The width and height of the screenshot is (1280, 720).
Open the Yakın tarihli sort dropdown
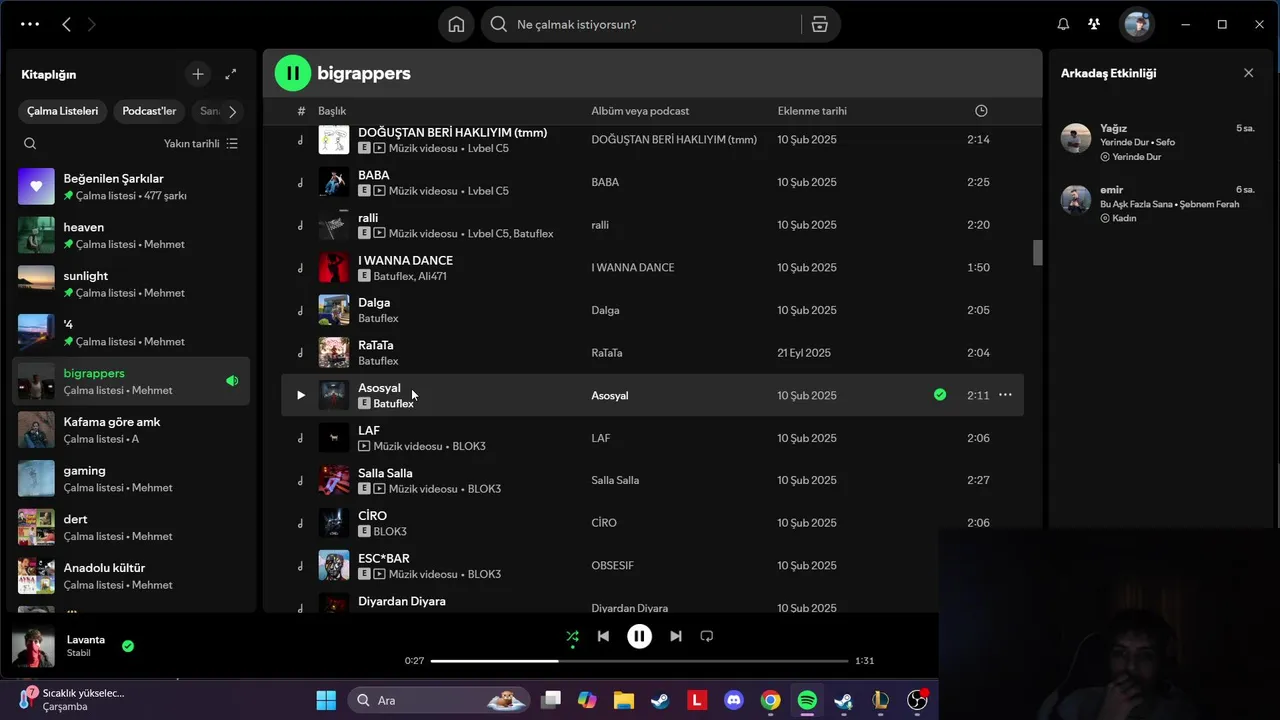click(201, 143)
